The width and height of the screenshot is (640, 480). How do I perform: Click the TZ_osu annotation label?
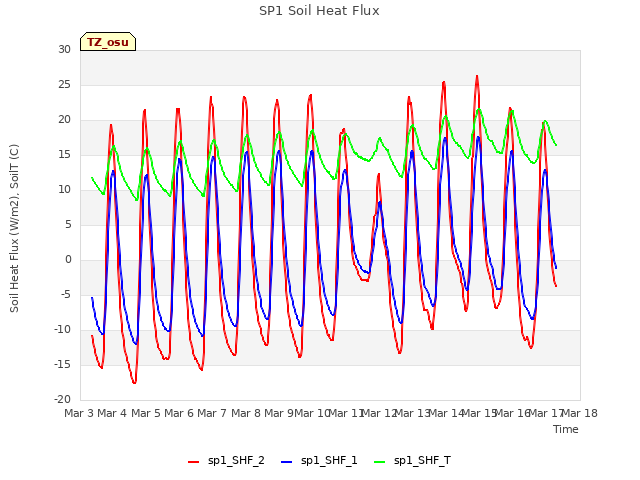click(x=108, y=42)
